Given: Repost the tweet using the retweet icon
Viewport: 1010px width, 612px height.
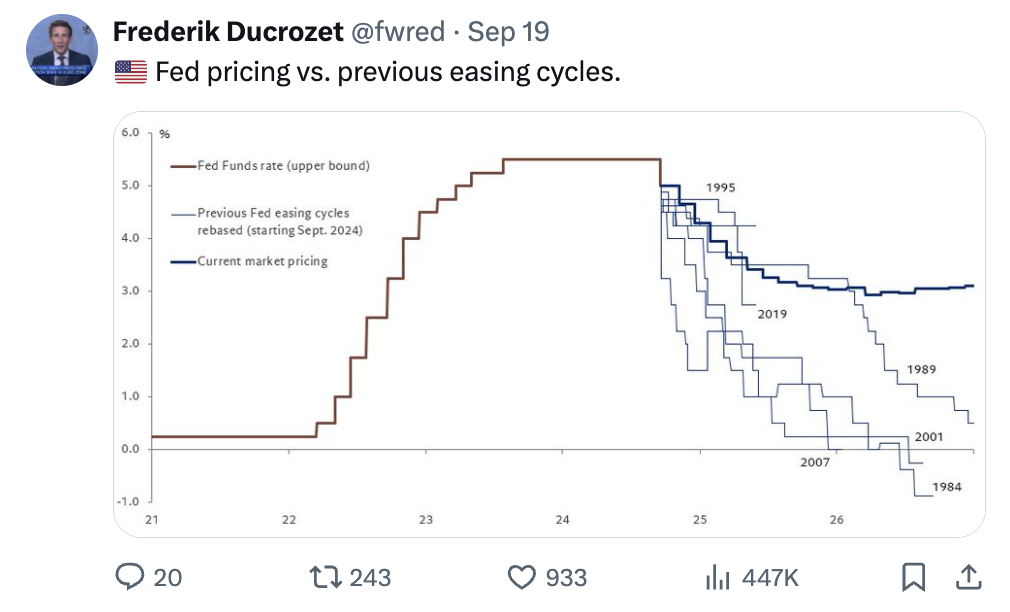Looking at the screenshot, I should click(x=322, y=577).
